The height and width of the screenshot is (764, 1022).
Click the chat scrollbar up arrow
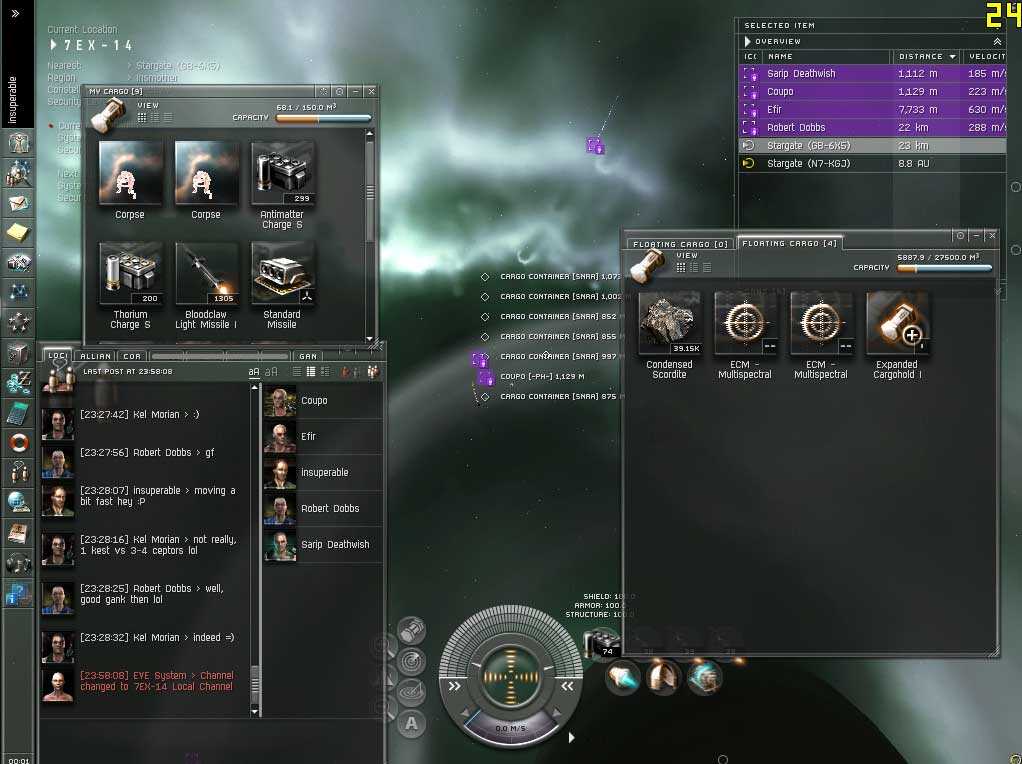click(x=254, y=388)
